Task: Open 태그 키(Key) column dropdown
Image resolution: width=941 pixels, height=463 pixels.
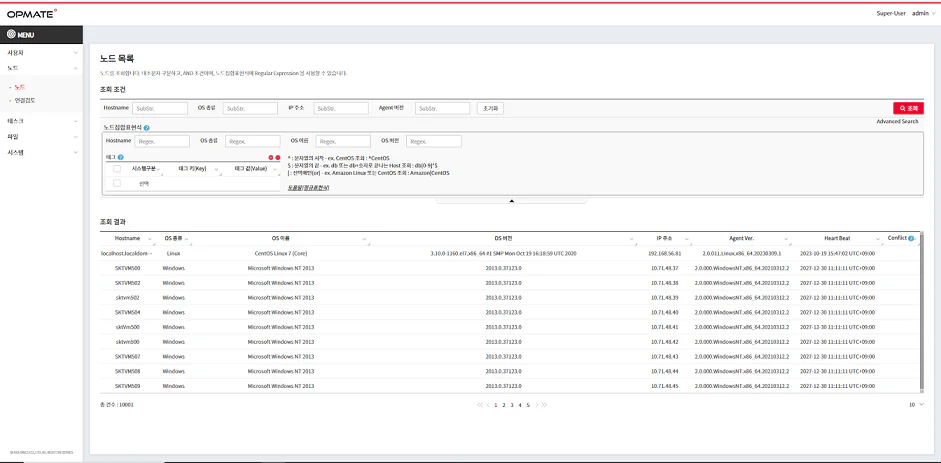Action: click(x=217, y=172)
